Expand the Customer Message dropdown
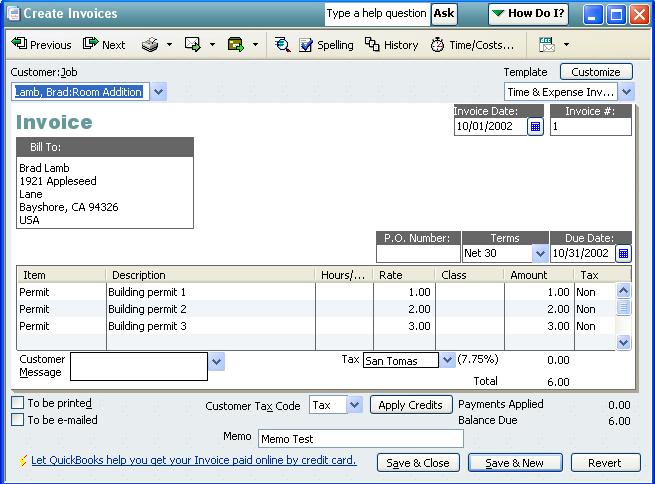The height and width of the screenshot is (484, 655). (216, 361)
